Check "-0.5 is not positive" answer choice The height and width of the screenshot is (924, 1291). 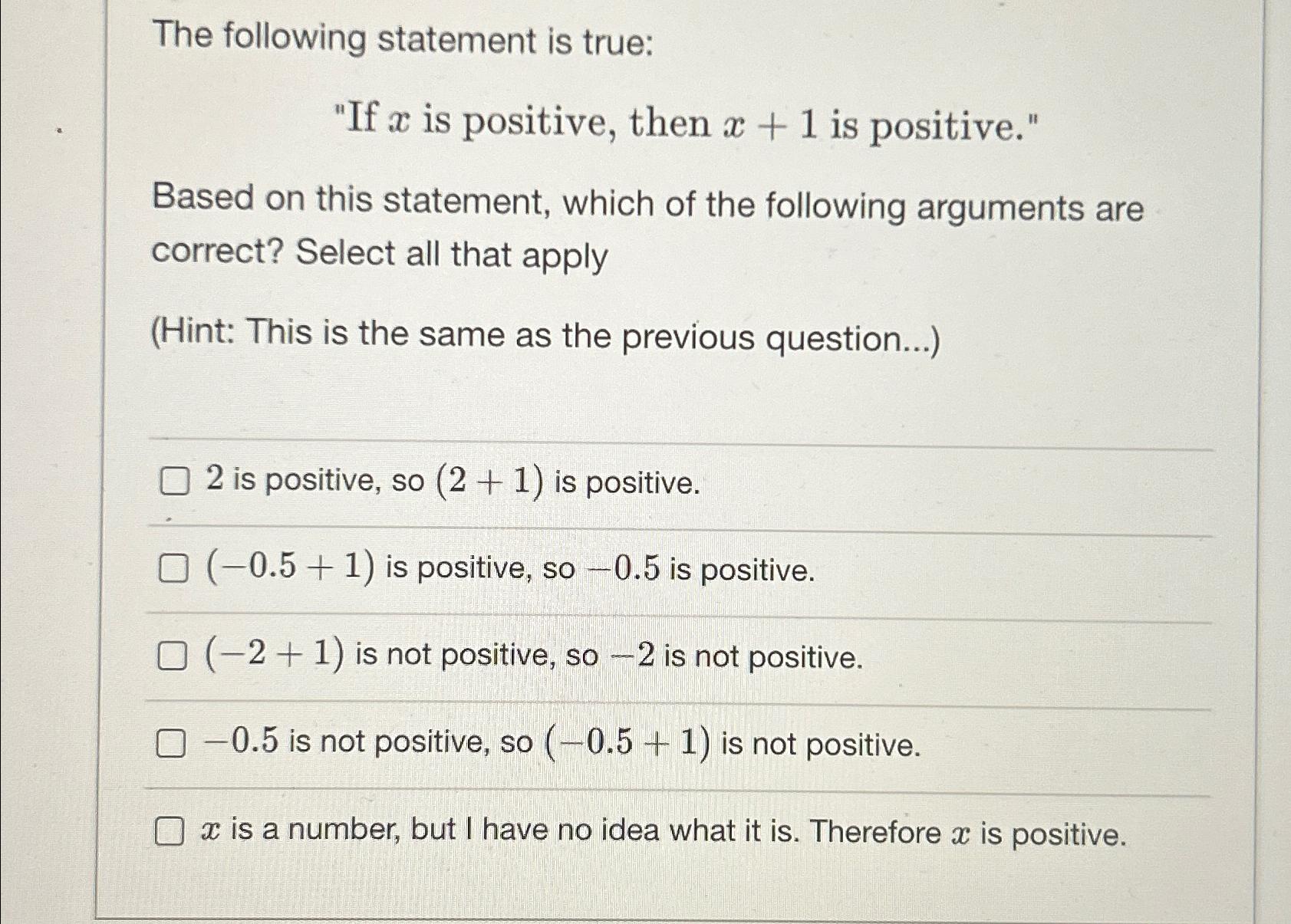pyautogui.click(x=173, y=742)
